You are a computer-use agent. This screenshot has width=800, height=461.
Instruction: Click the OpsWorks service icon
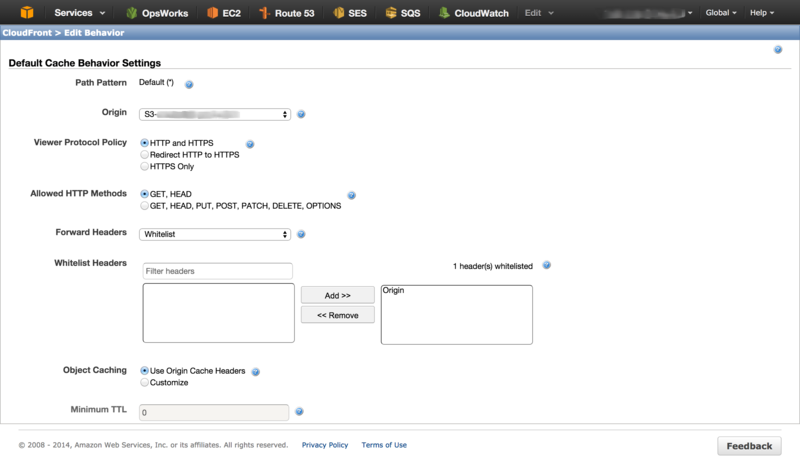(132, 13)
